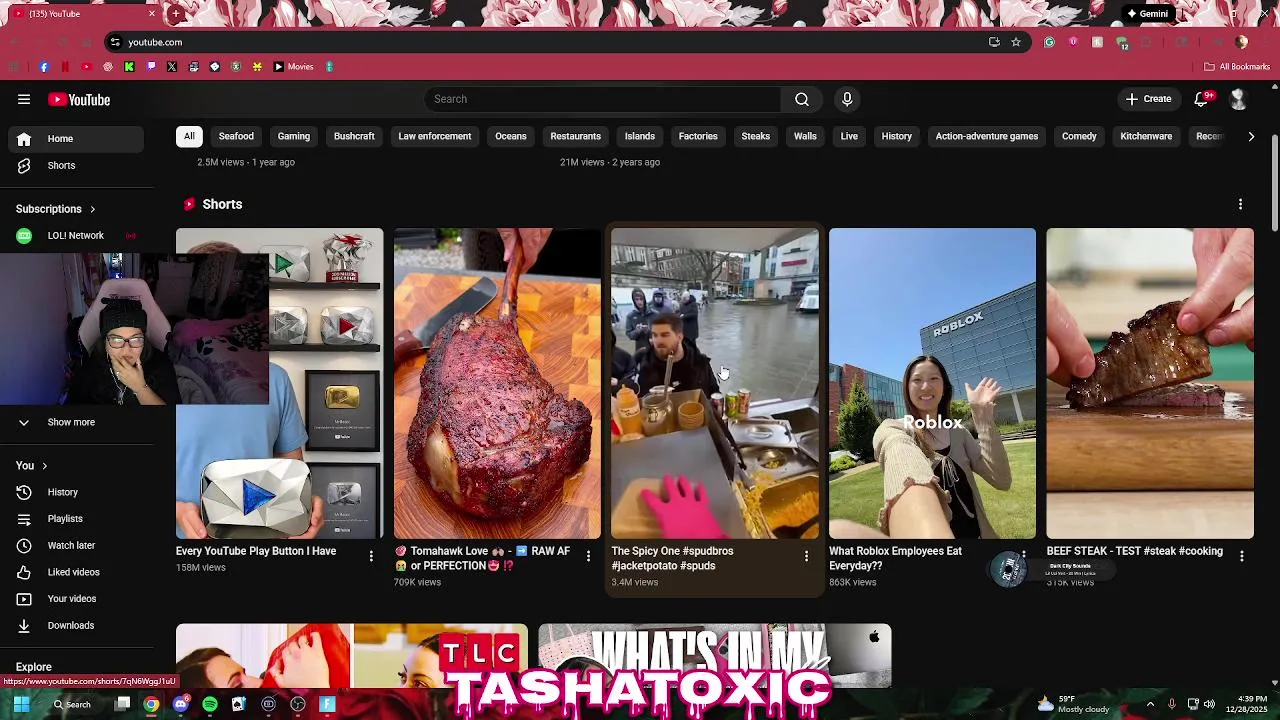
Task: Expand the You section chevron
Action: (x=44, y=466)
